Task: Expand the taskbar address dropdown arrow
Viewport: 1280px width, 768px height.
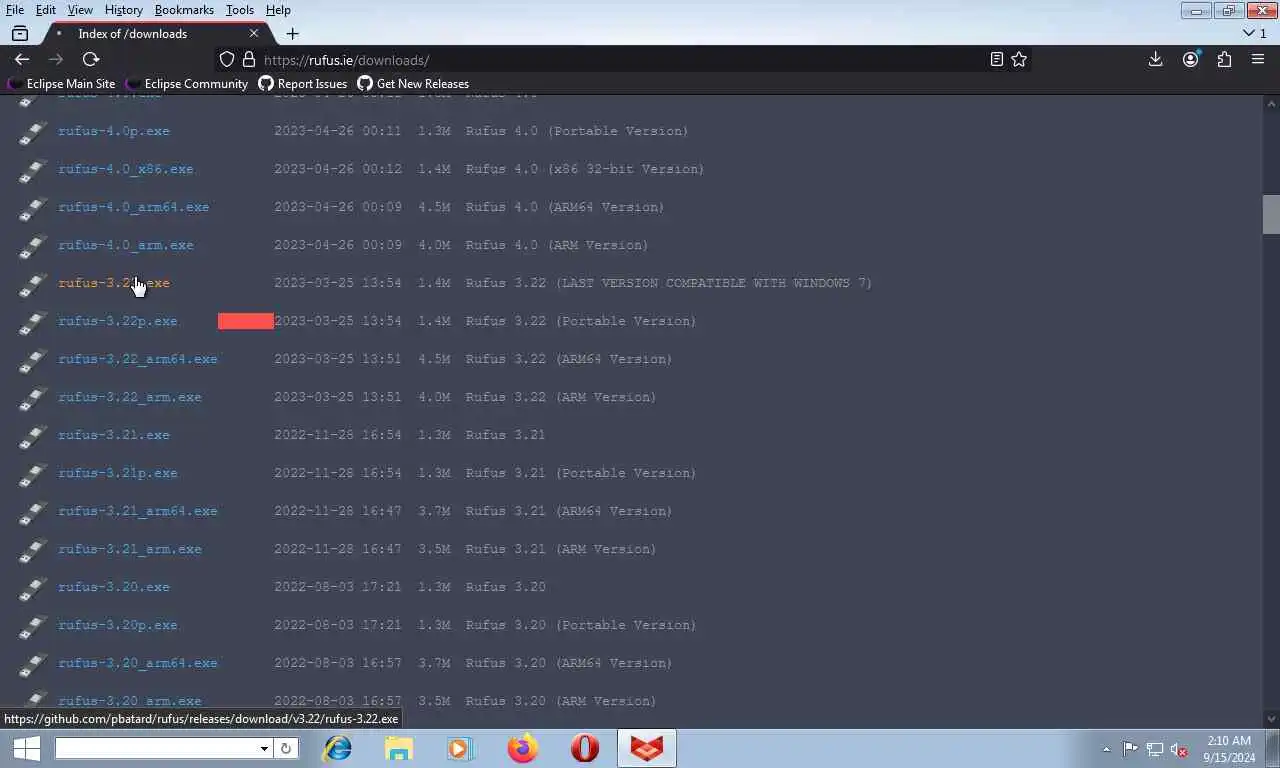Action: (264, 748)
